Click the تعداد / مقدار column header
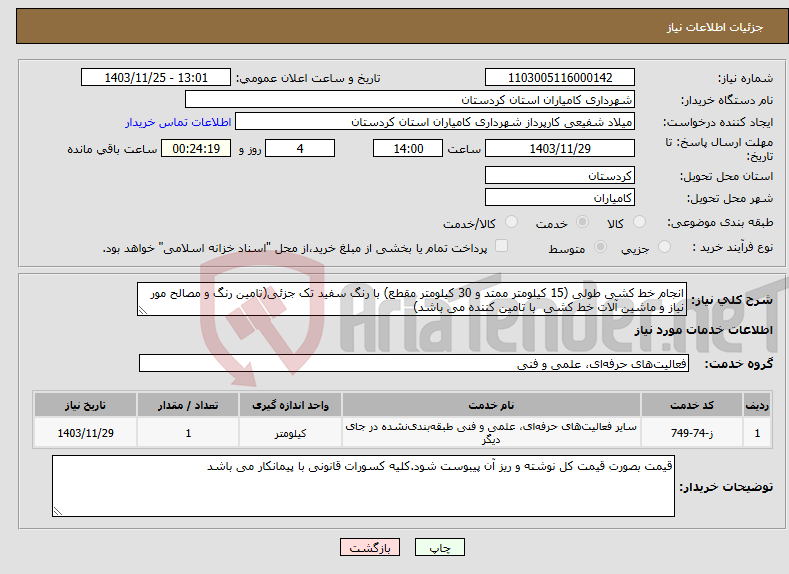This screenshot has height=574, width=789. tap(188, 405)
